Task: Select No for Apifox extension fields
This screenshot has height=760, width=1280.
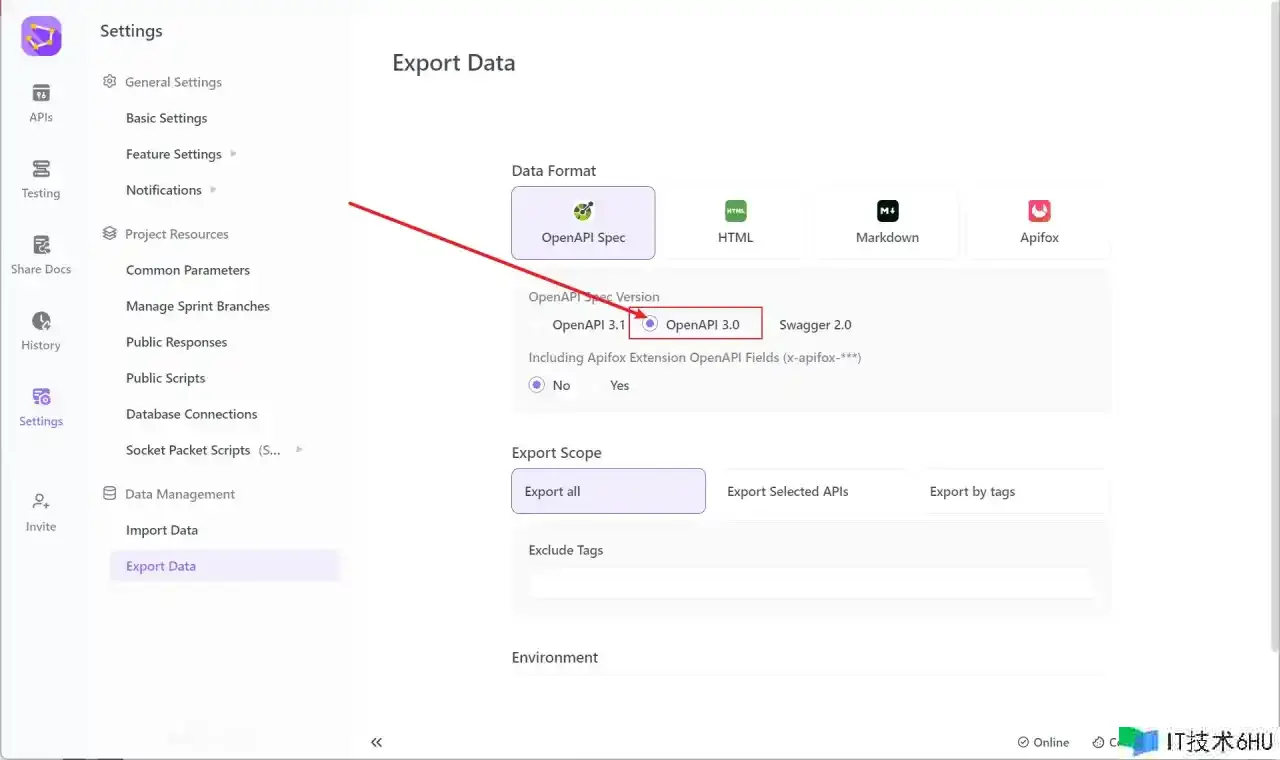Action: pos(537,385)
